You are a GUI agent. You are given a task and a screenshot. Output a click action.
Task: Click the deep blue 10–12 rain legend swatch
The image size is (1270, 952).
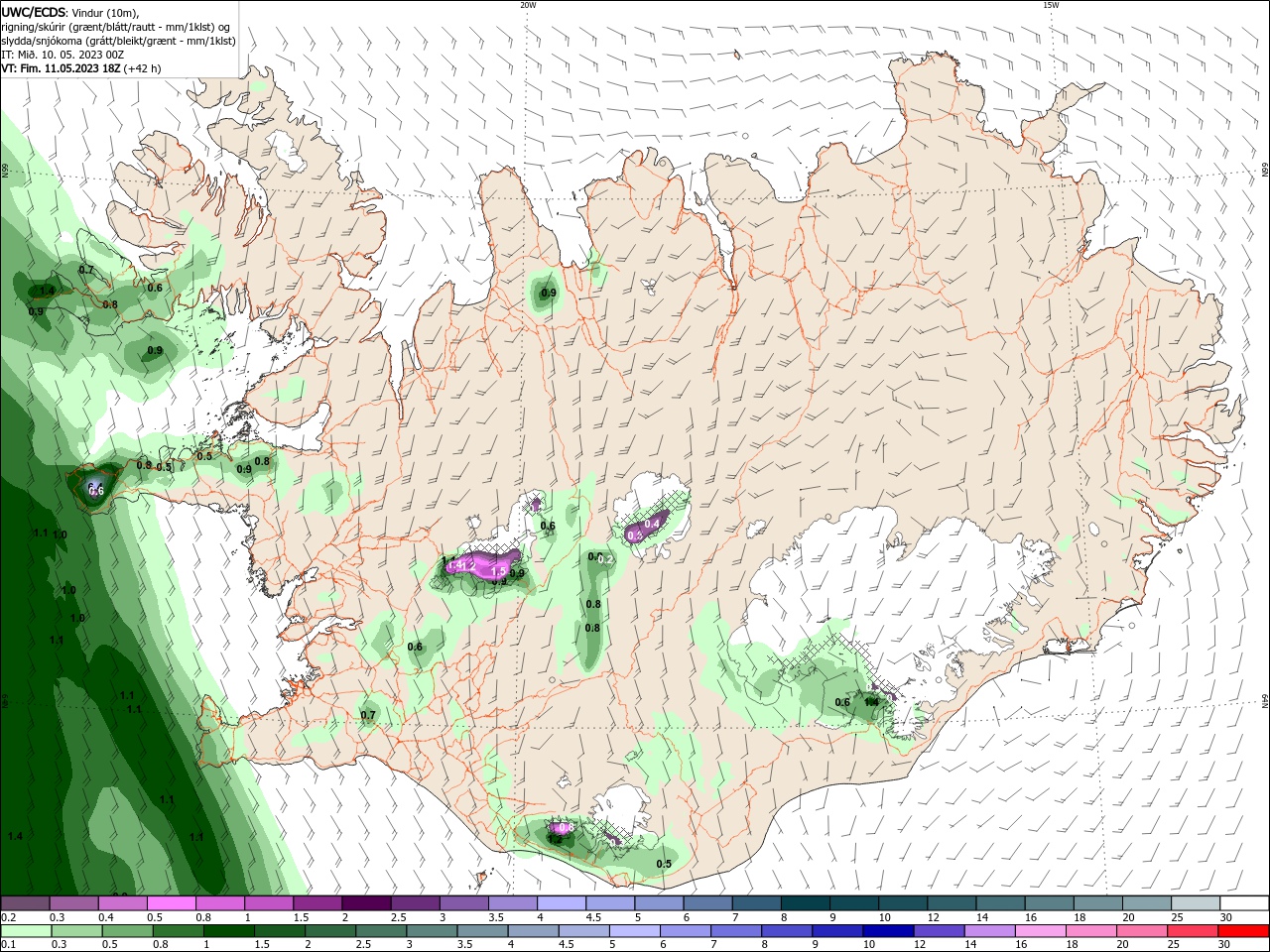[889, 931]
